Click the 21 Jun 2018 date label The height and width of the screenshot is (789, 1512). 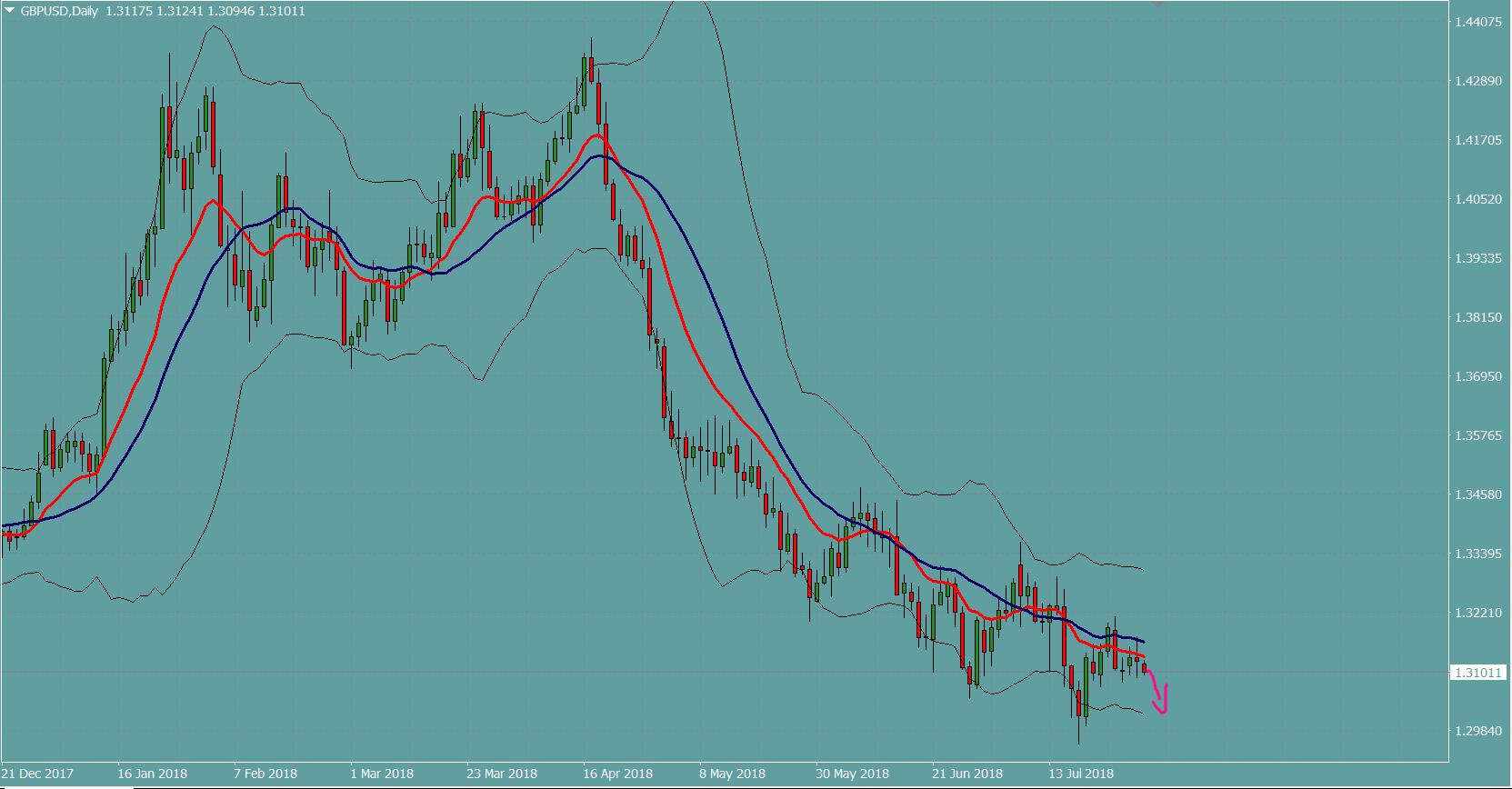click(967, 774)
